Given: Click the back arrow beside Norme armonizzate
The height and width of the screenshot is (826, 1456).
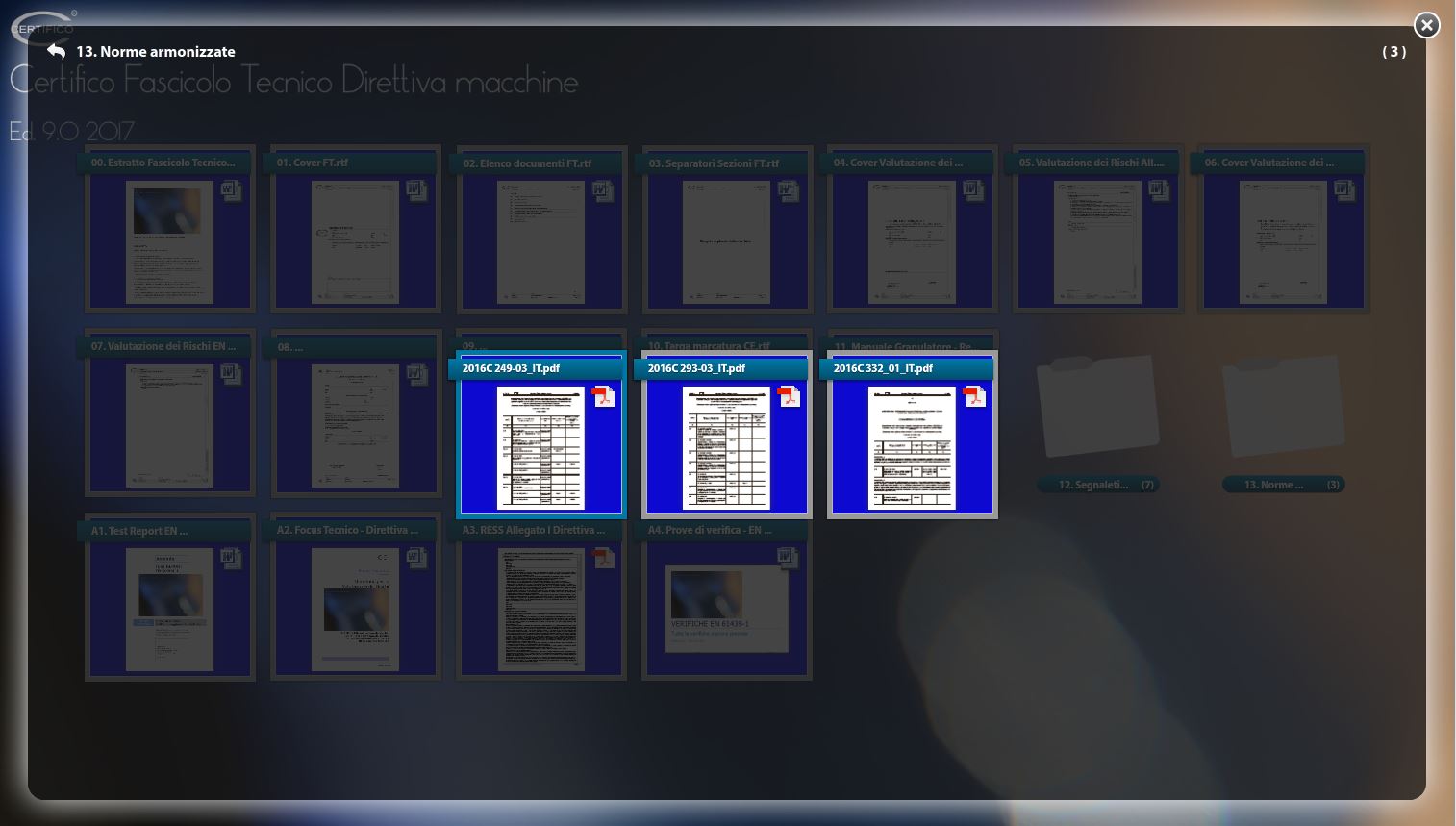Looking at the screenshot, I should (57, 51).
